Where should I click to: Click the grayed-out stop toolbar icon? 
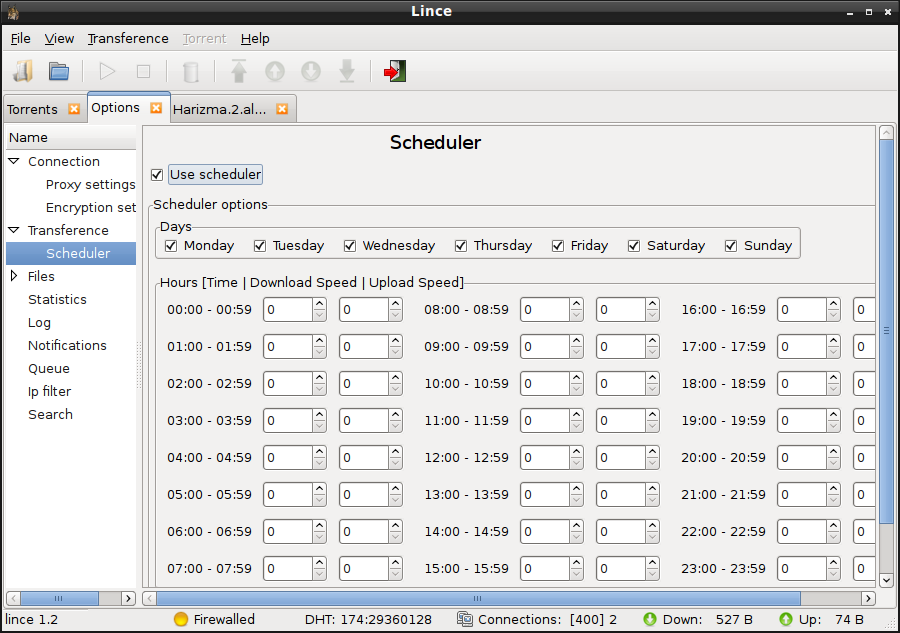143,72
